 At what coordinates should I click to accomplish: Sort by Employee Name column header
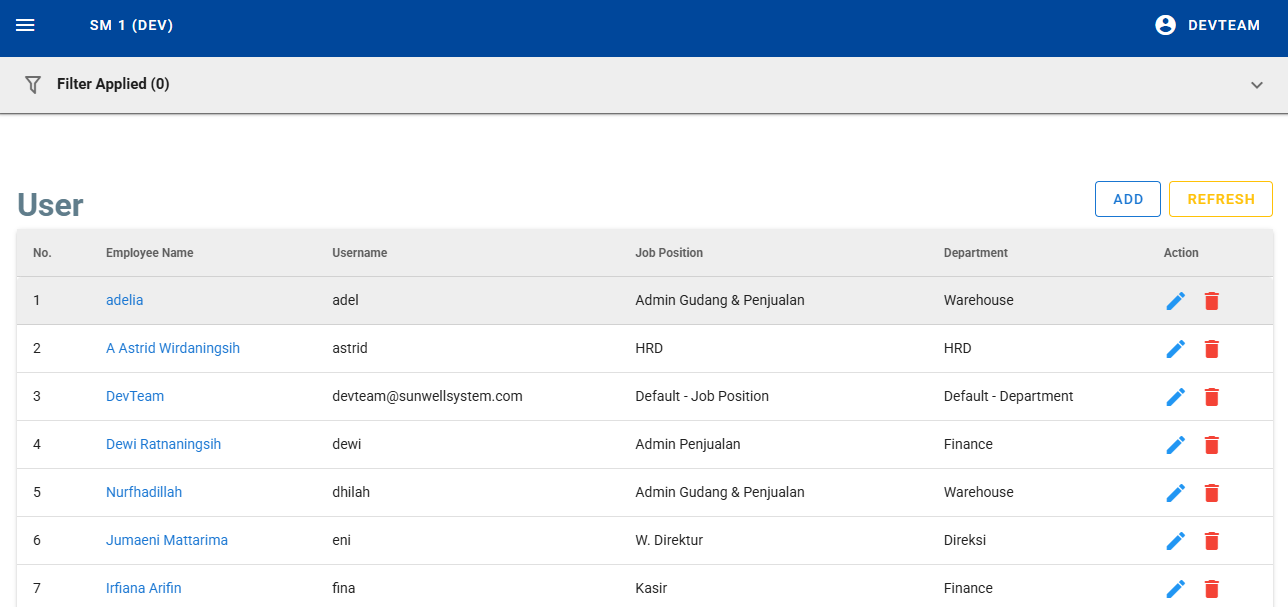coord(150,253)
